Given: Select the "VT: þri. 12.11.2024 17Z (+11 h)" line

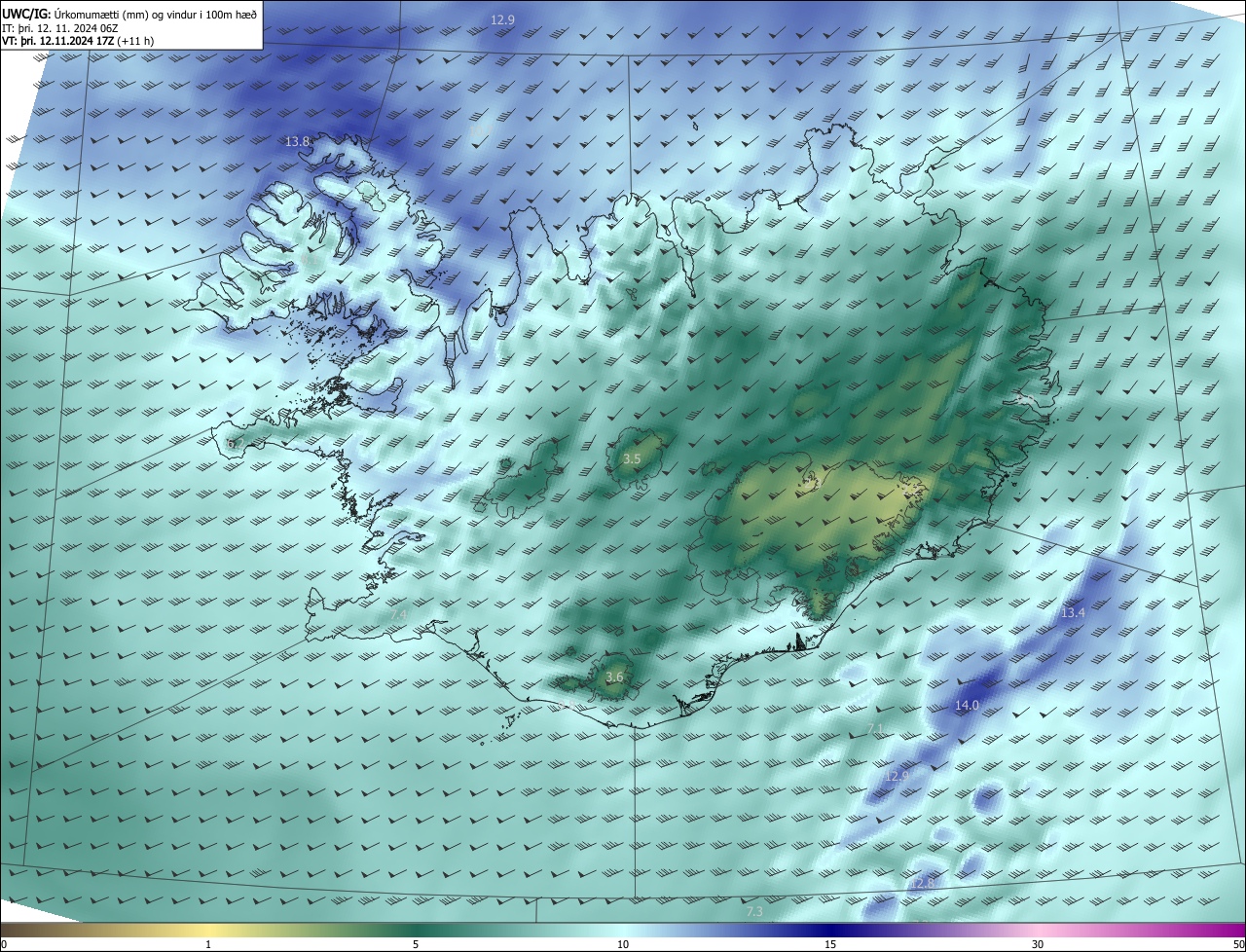Looking at the screenshot, I should 78,41.
